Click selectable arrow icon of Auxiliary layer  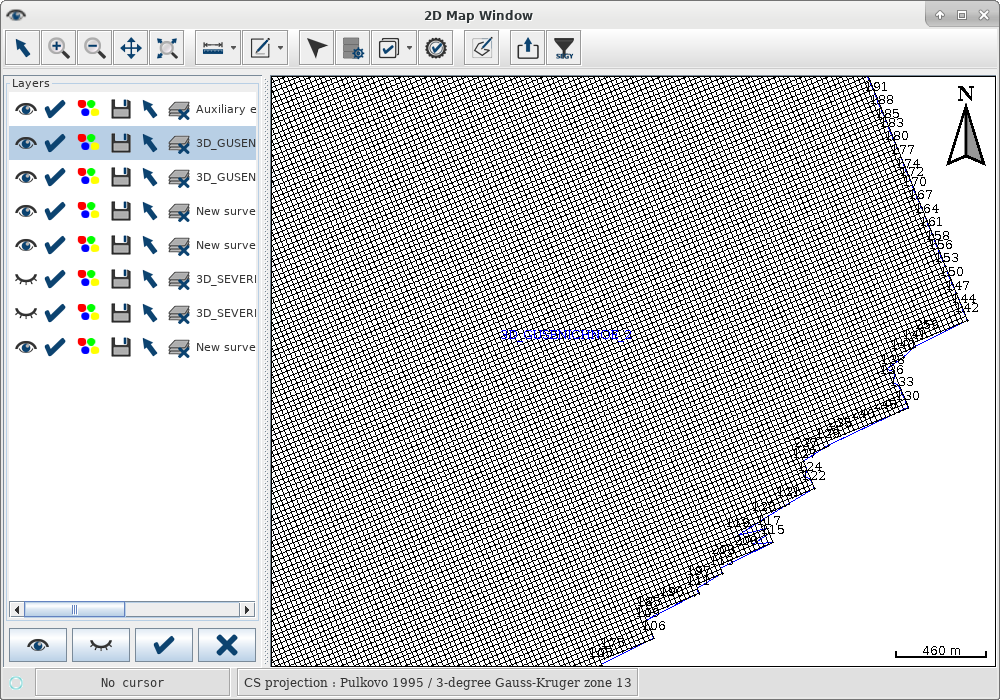149,109
